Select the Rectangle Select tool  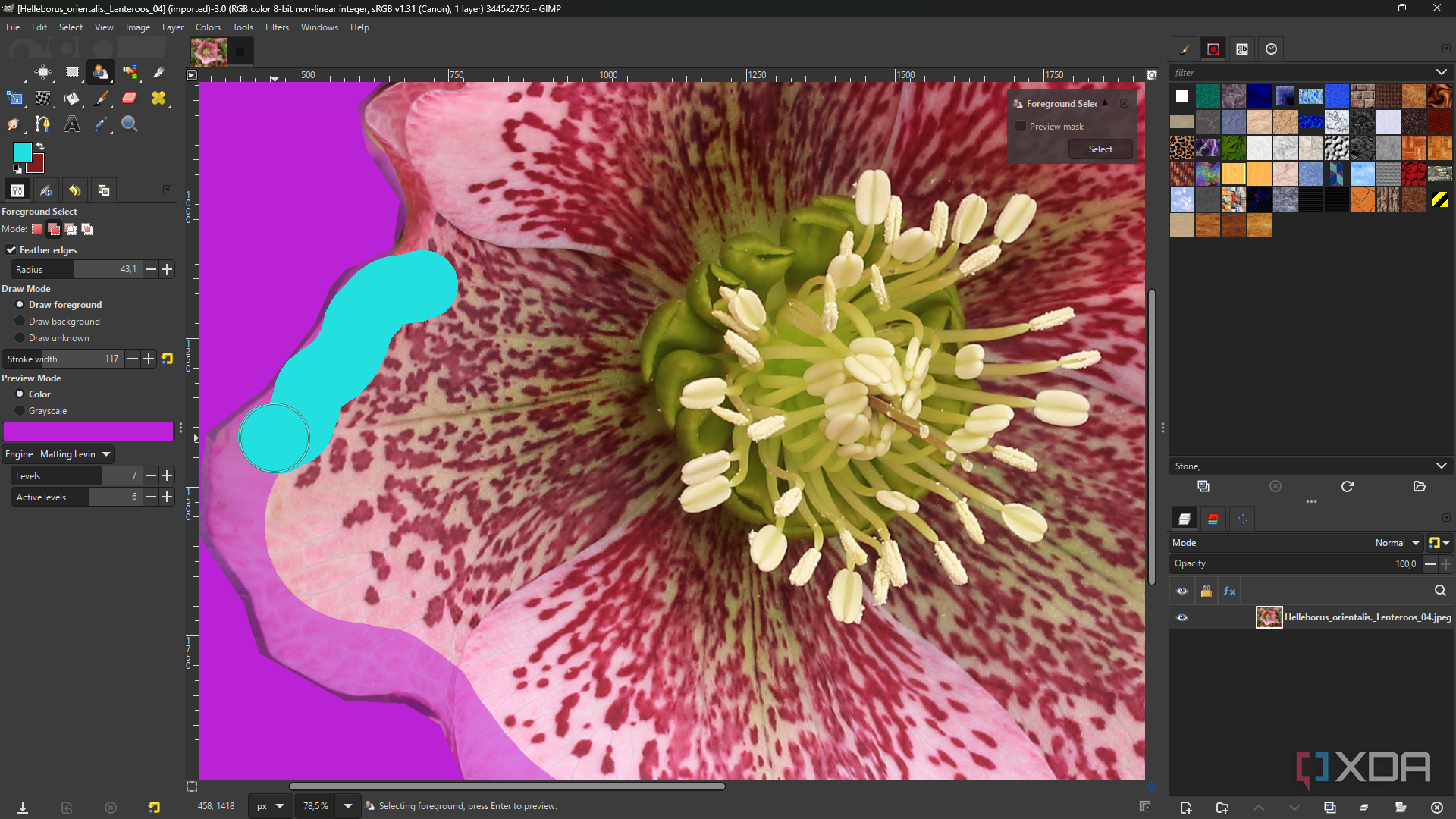[72, 72]
